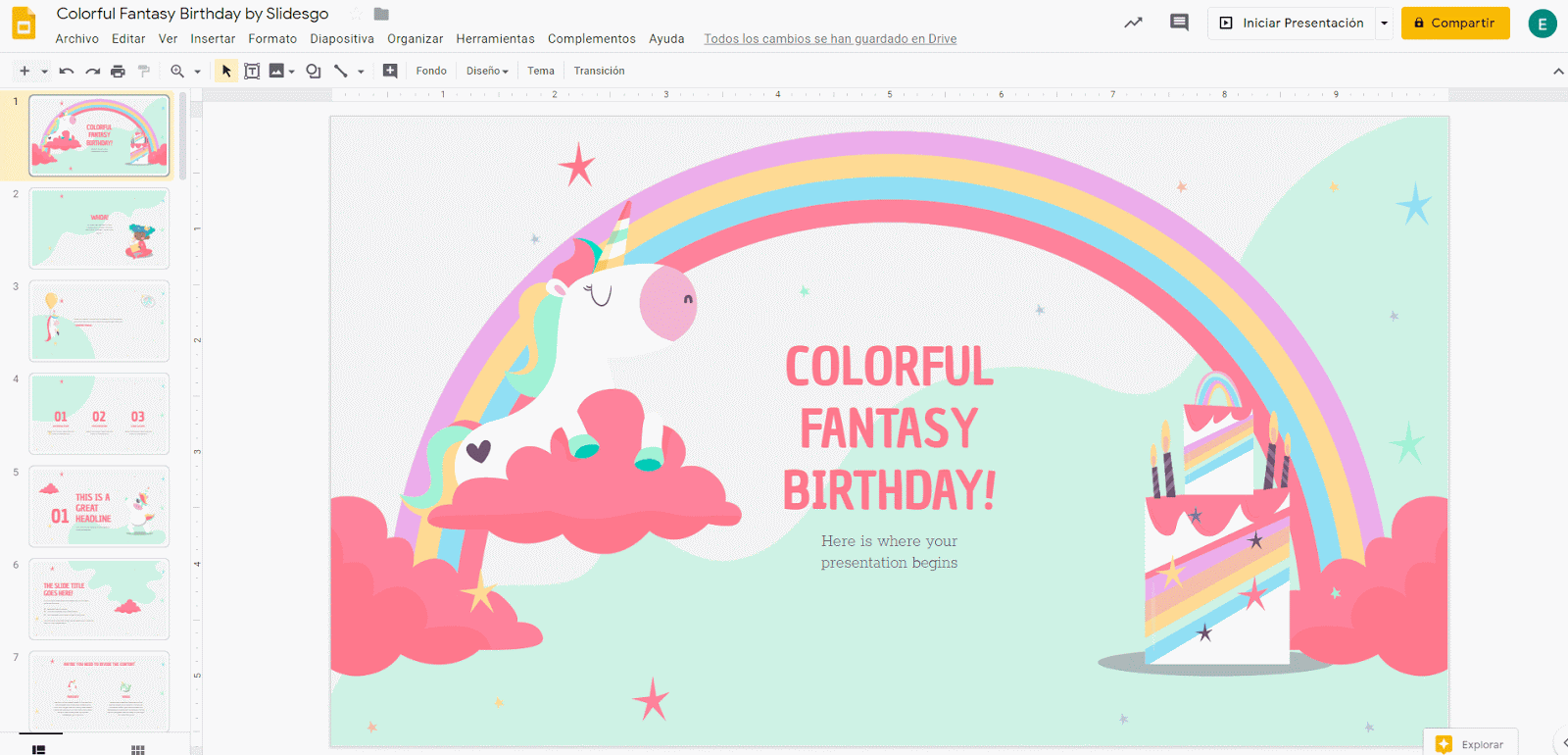This screenshot has height=755, width=1568.
Task: Click the yellow Compartir button
Action: coord(1455,23)
